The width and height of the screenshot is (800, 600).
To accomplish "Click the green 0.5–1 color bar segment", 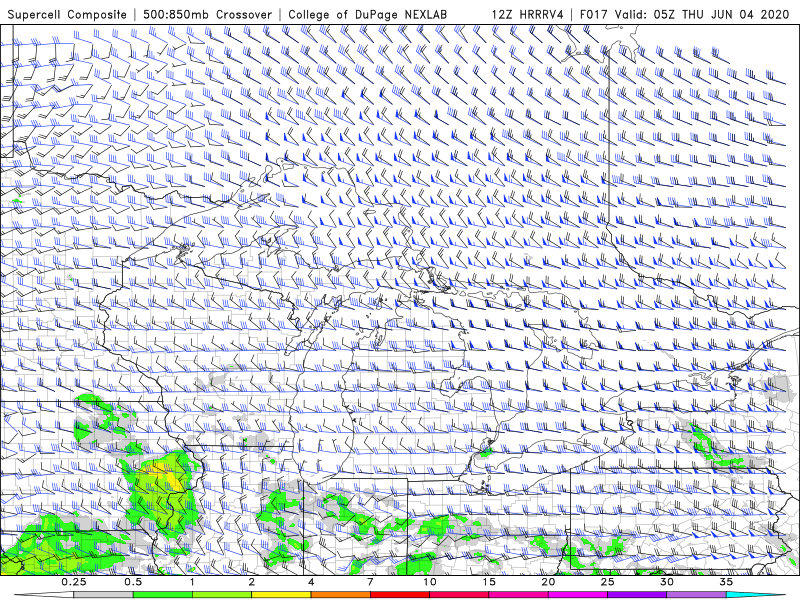I will coord(163,595).
